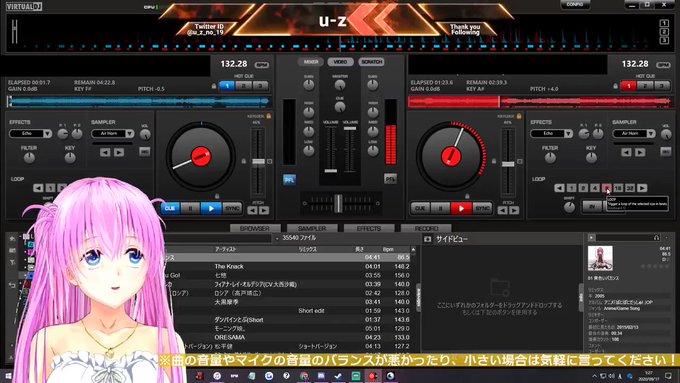Click the left deck pitch slider handle
The image size is (680, 383).
[x=258, y=161]
